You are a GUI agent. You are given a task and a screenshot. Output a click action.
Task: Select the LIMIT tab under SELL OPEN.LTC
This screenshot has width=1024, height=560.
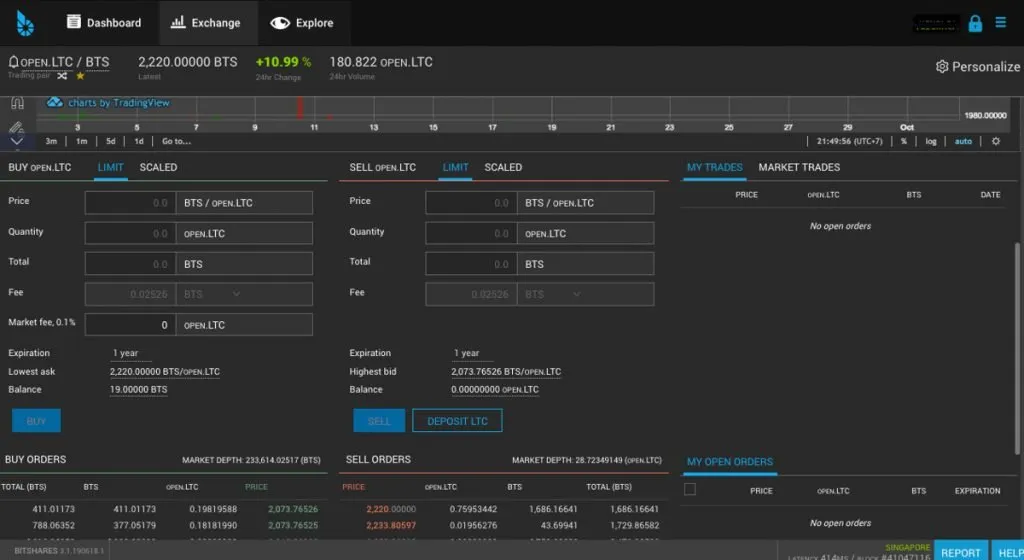(455, 168)
